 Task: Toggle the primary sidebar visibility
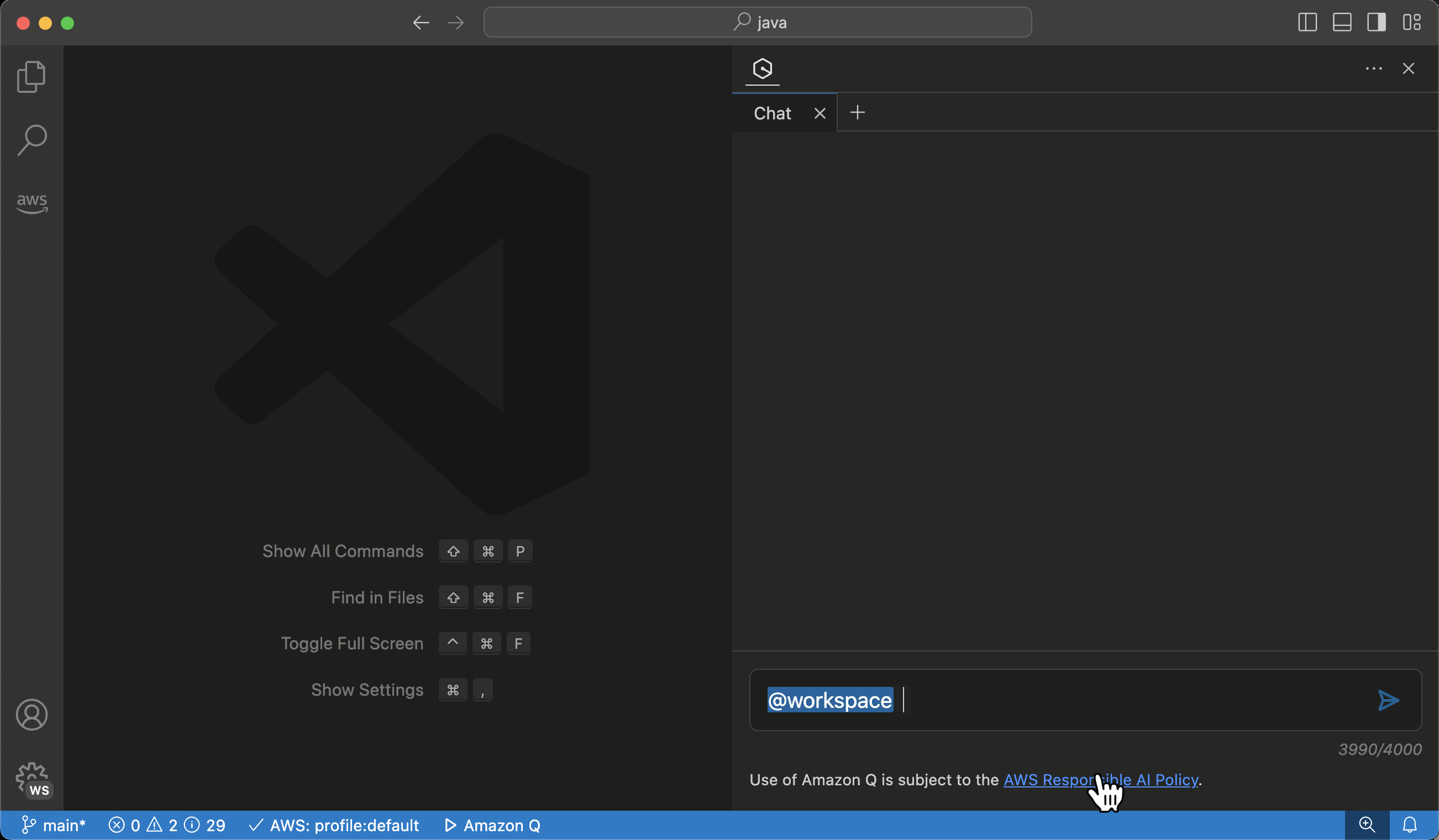point(1306,22)
